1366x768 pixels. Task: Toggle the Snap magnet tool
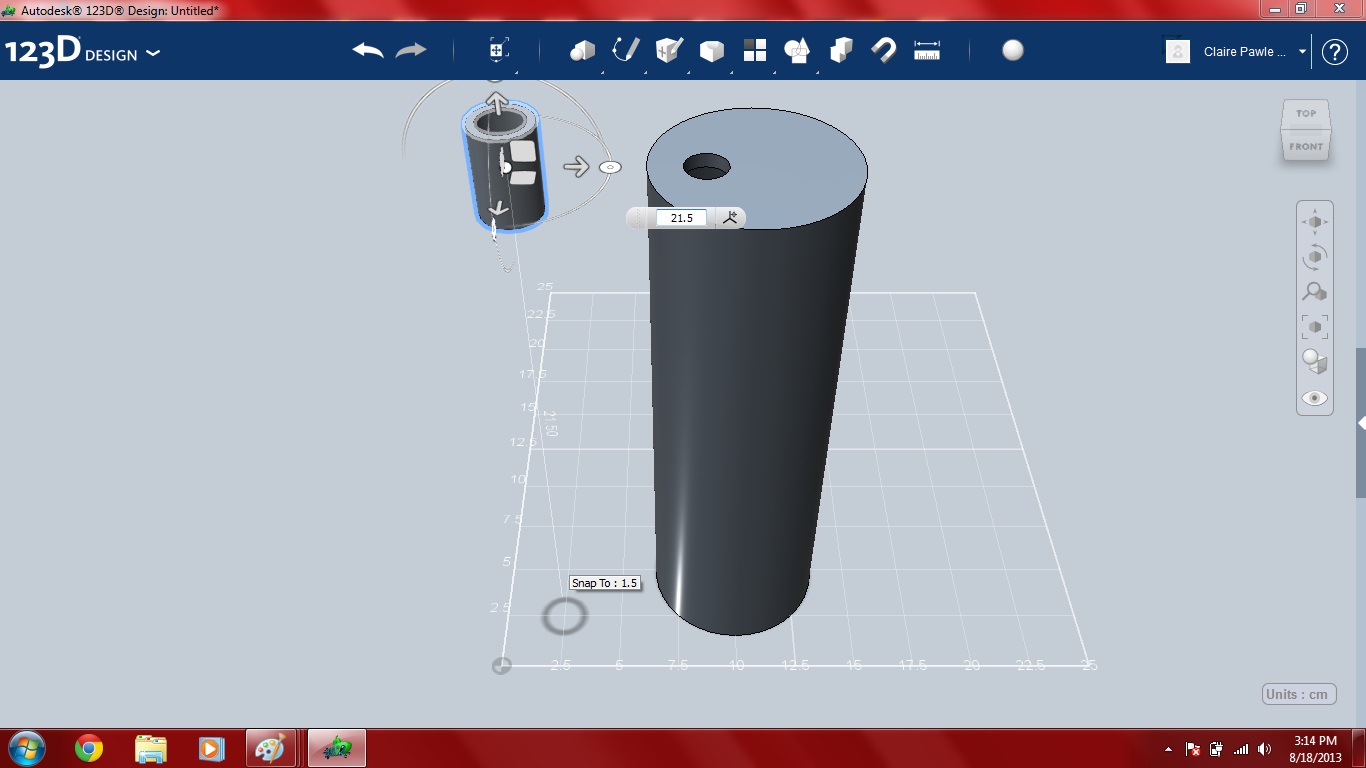tap(884, 50)
